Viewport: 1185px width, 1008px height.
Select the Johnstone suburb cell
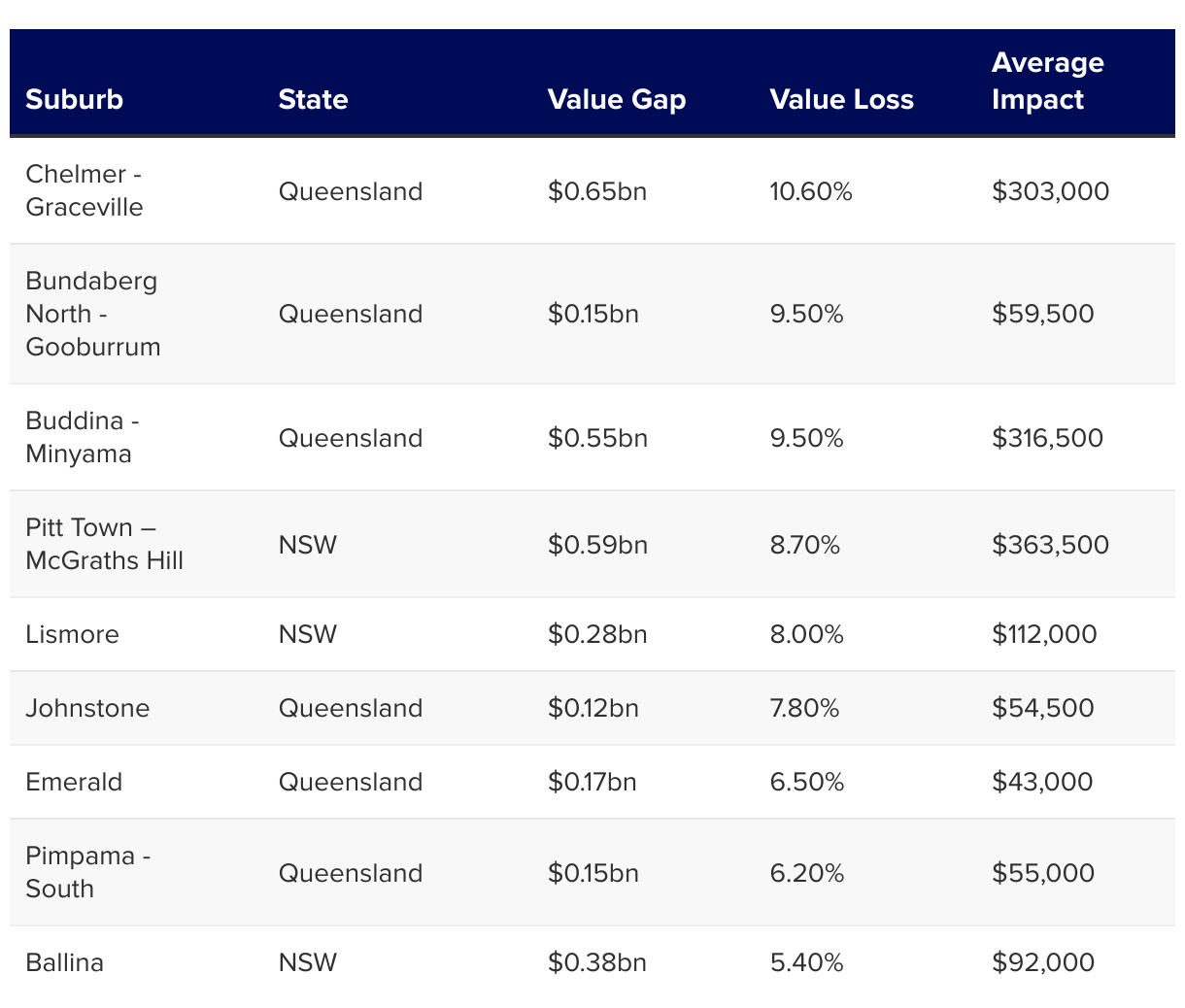point(87,708)
